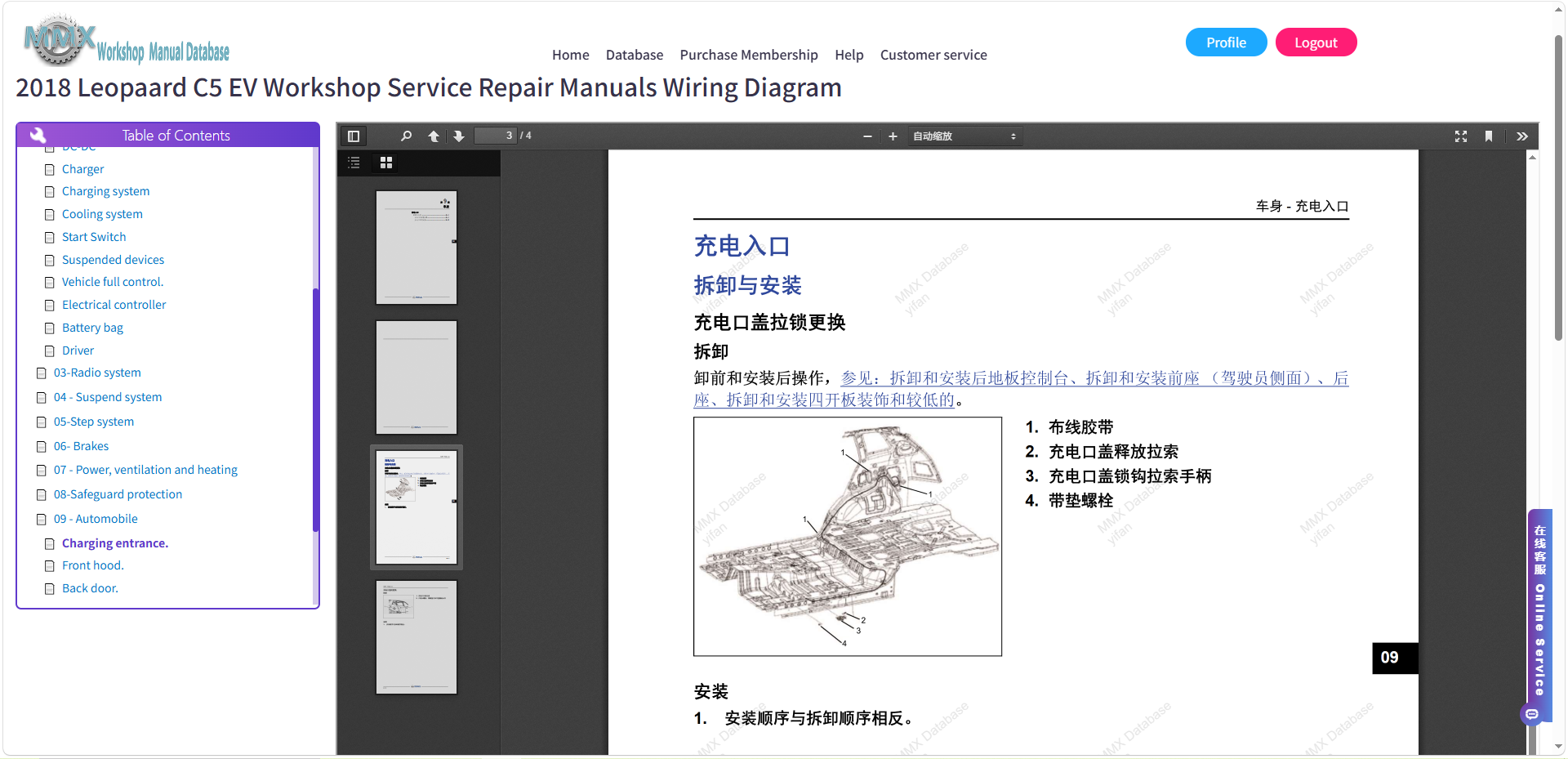Select the page 2 thumbnail
This screenshot has height=759, width=1568.
(x=416, y=377)
